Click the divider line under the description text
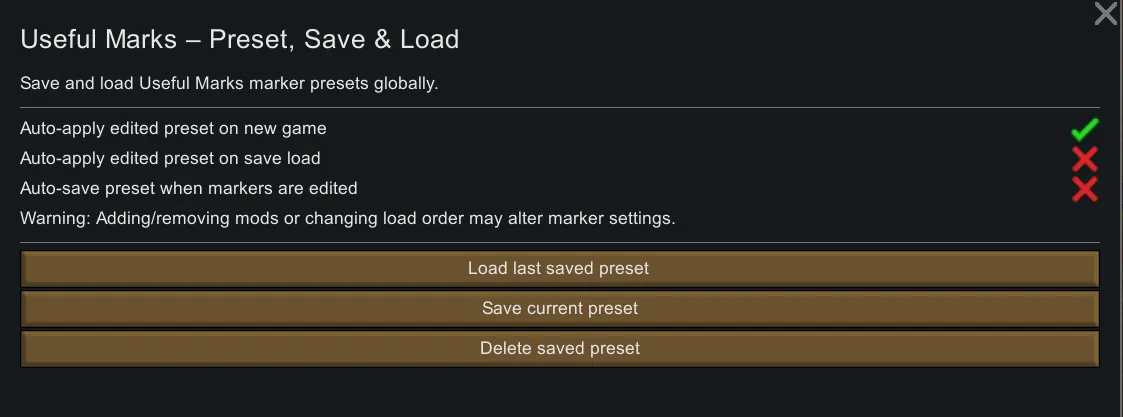Screen dimensions: 1123x417 click(x=560, y=107)
